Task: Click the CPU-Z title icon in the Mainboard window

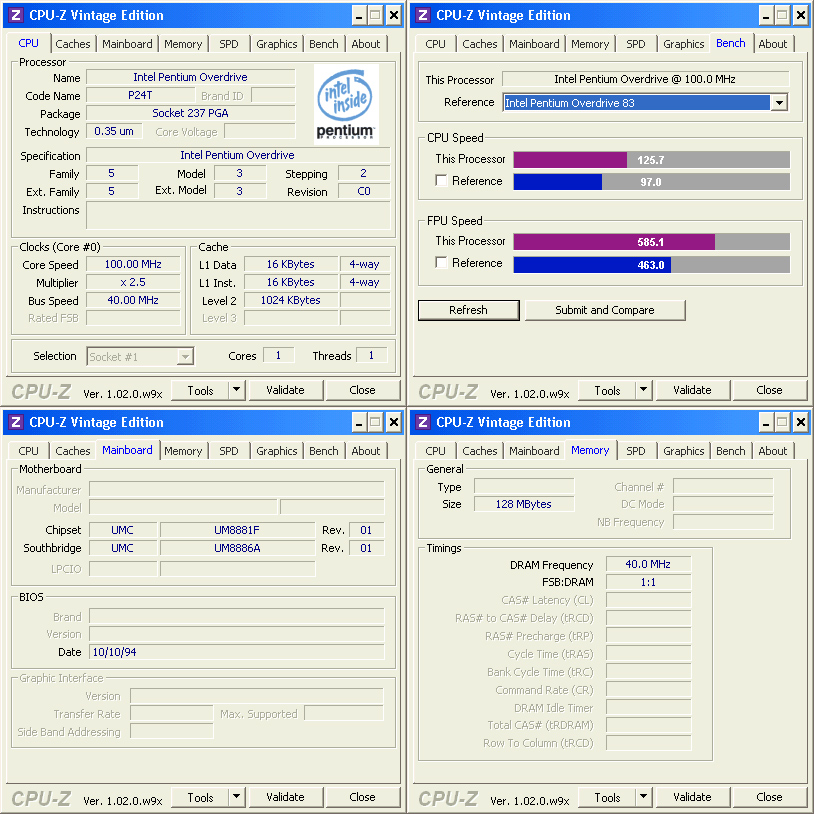Action: [x=15, y=422]
